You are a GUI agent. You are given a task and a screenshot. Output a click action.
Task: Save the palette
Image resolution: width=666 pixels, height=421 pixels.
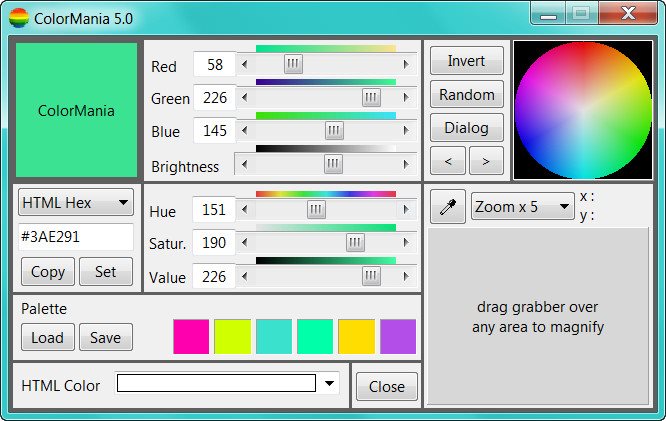pos(106,337)
